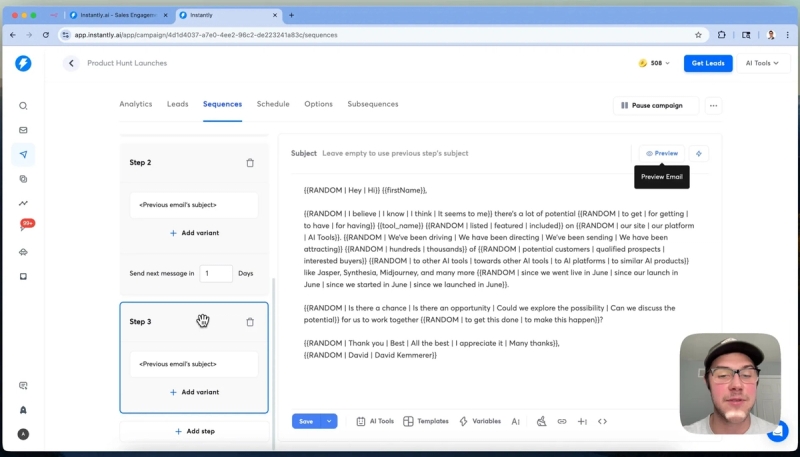Click the Chrome profile avatar
800x457 pixels.
(x=771, y=35)
